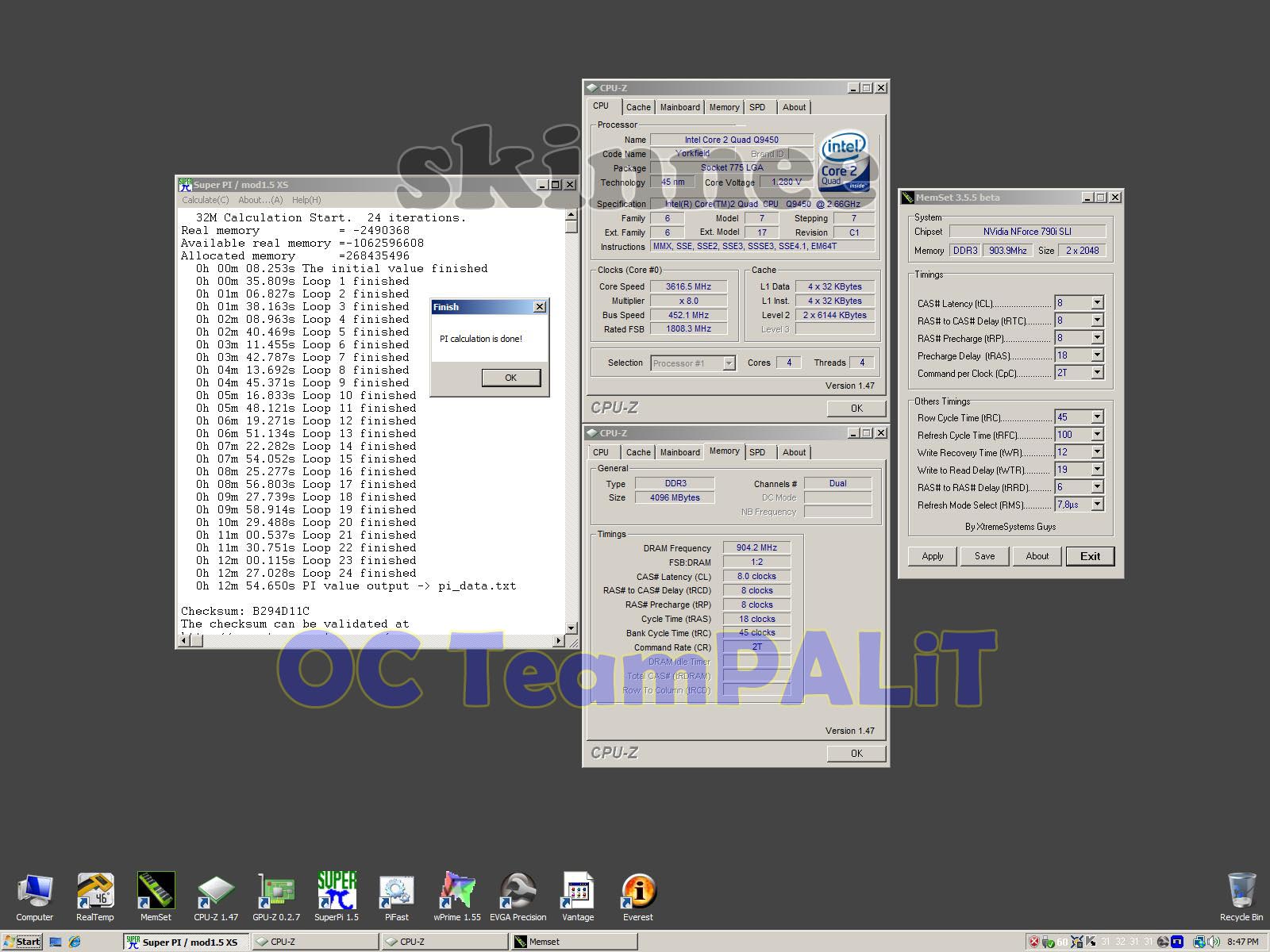Close the Finish dialog with the X button
Screen dimensions: 1270x952
pyautogui.click(x=540, y=307)
